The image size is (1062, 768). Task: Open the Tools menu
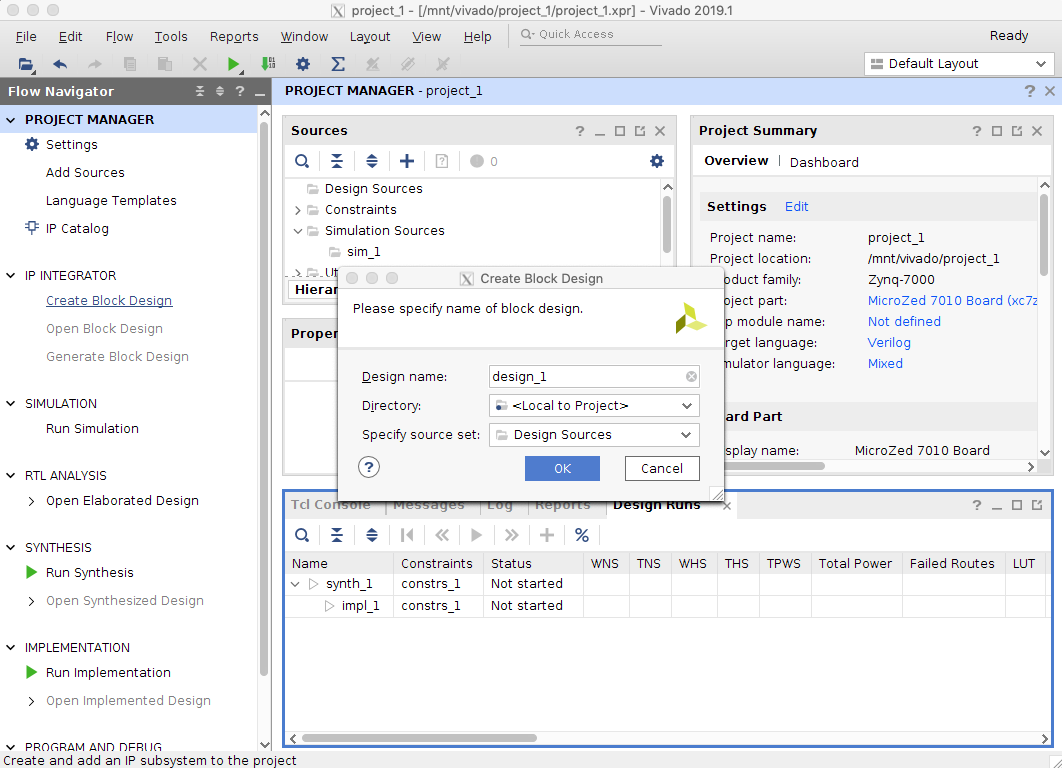click(171, 37)
